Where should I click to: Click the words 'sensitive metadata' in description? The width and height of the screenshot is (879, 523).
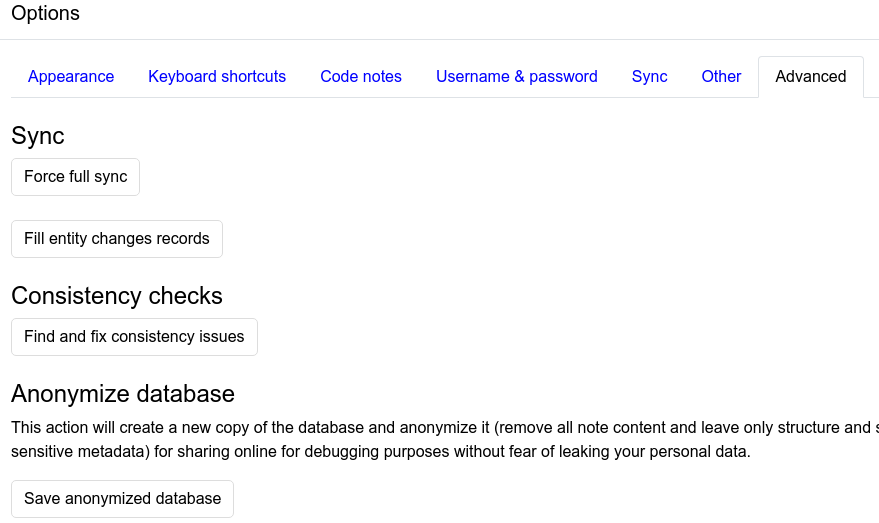pyautogui.click(x=80, y=452)
